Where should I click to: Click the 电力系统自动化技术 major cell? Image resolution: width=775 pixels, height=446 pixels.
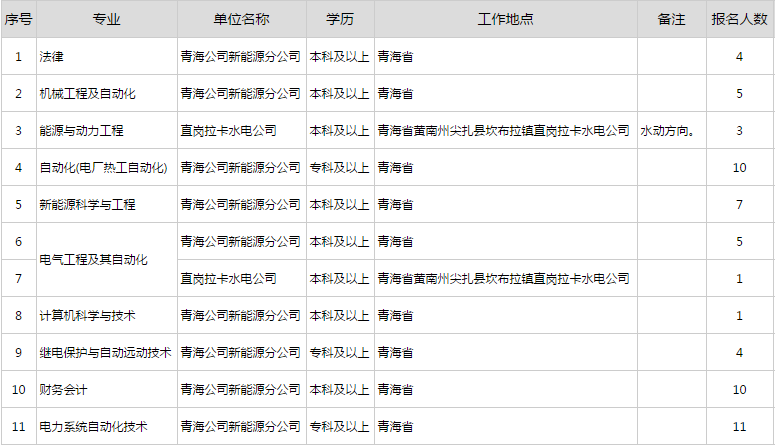93,426
